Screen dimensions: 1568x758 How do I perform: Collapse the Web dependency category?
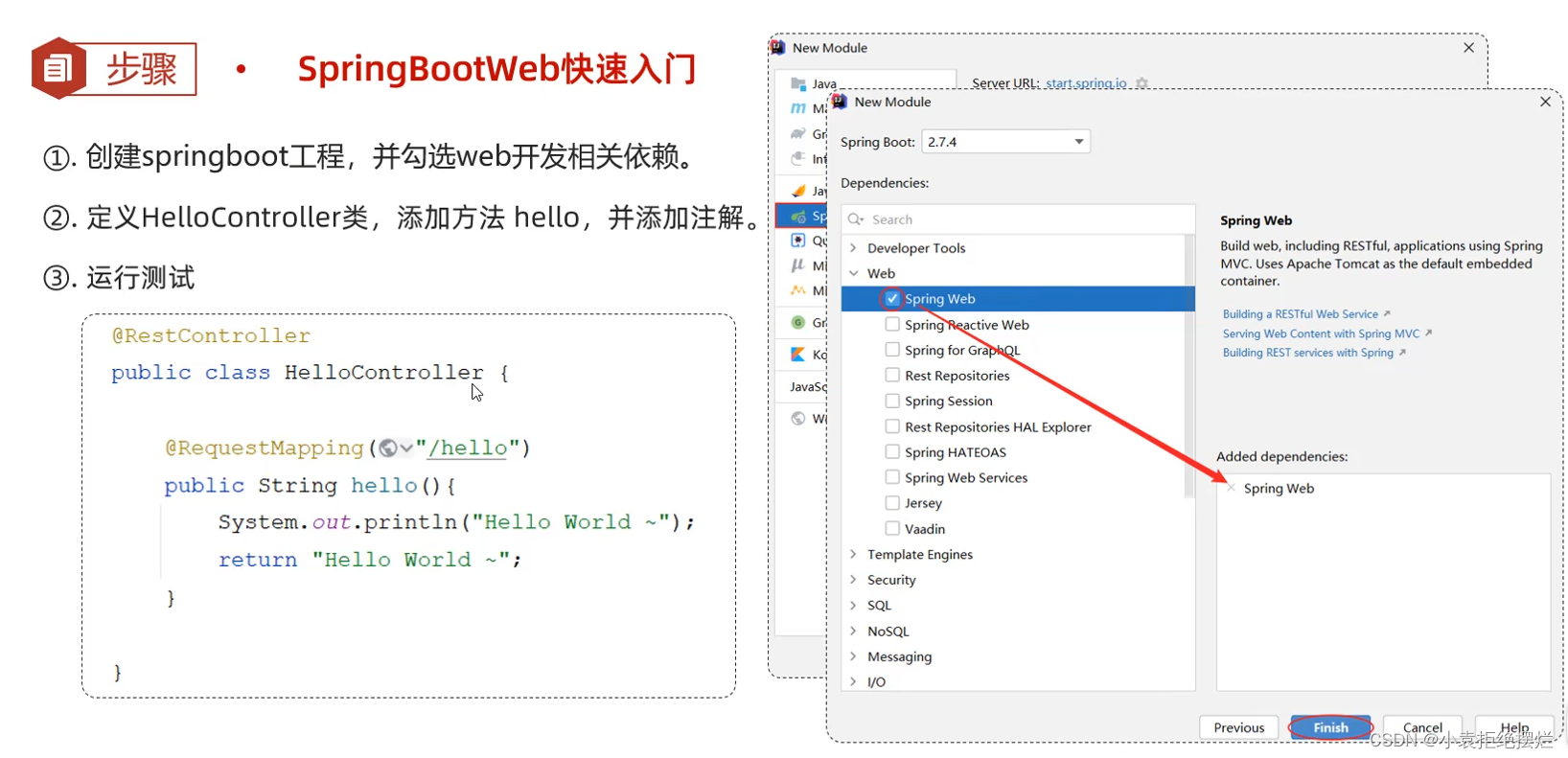(854, 273)
